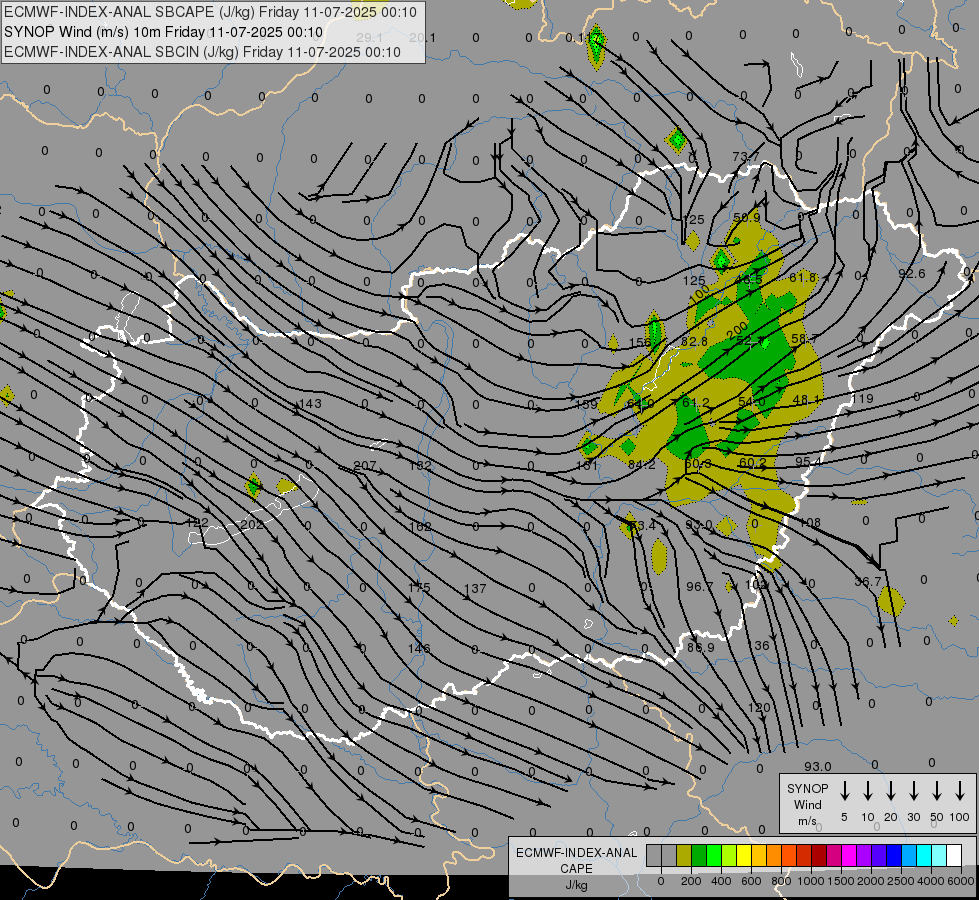Click the legend scale label '1500'

[x=841, y=881]
